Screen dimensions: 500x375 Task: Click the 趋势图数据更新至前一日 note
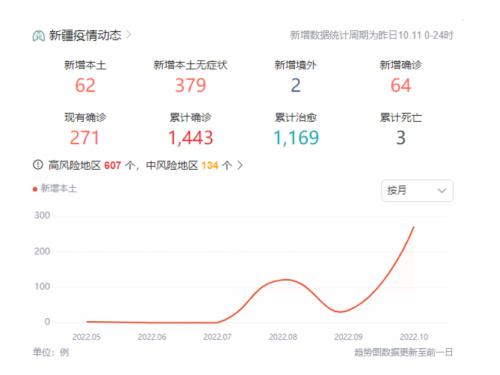coord(403,352)
